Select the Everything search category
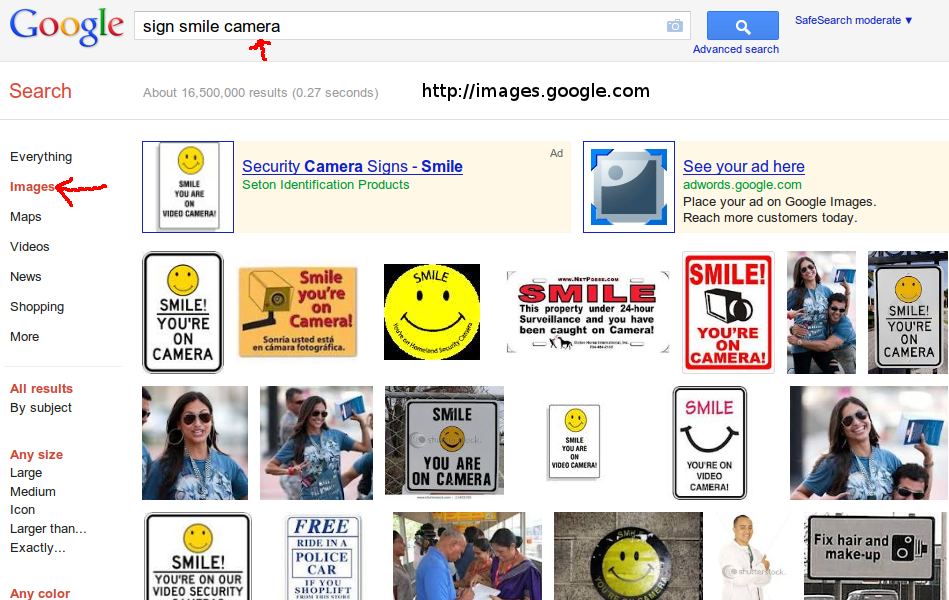Image resolution: width=949 pixels, height=600 pixels. tap(41, 157)
